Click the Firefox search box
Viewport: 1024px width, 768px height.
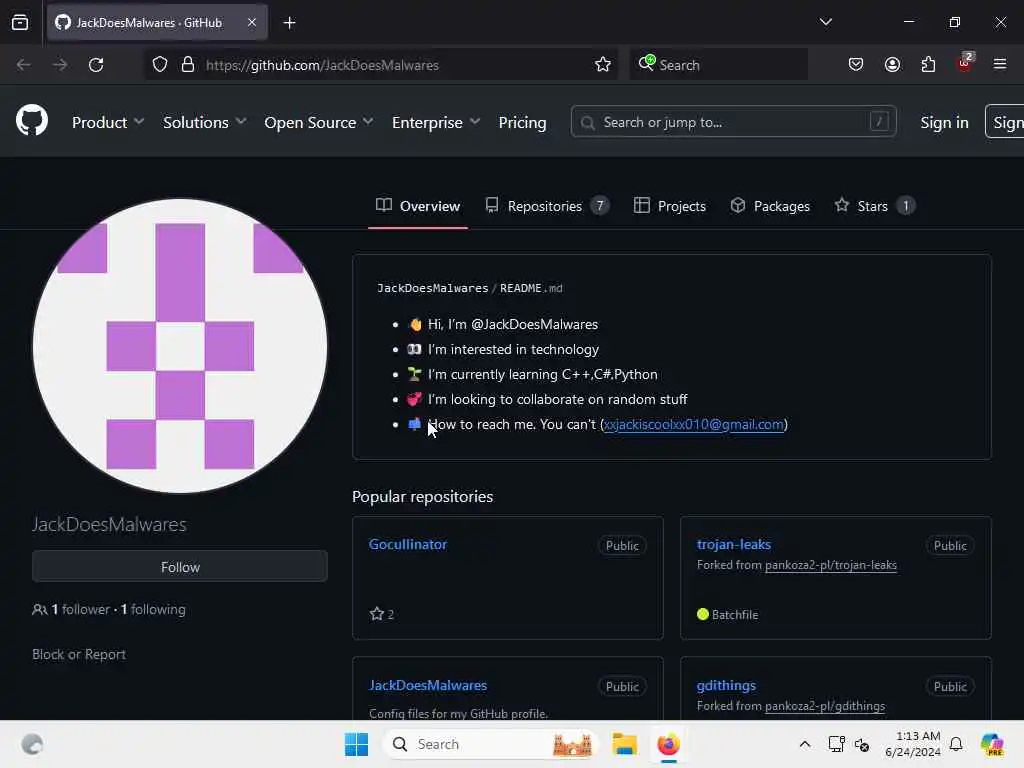718,65
